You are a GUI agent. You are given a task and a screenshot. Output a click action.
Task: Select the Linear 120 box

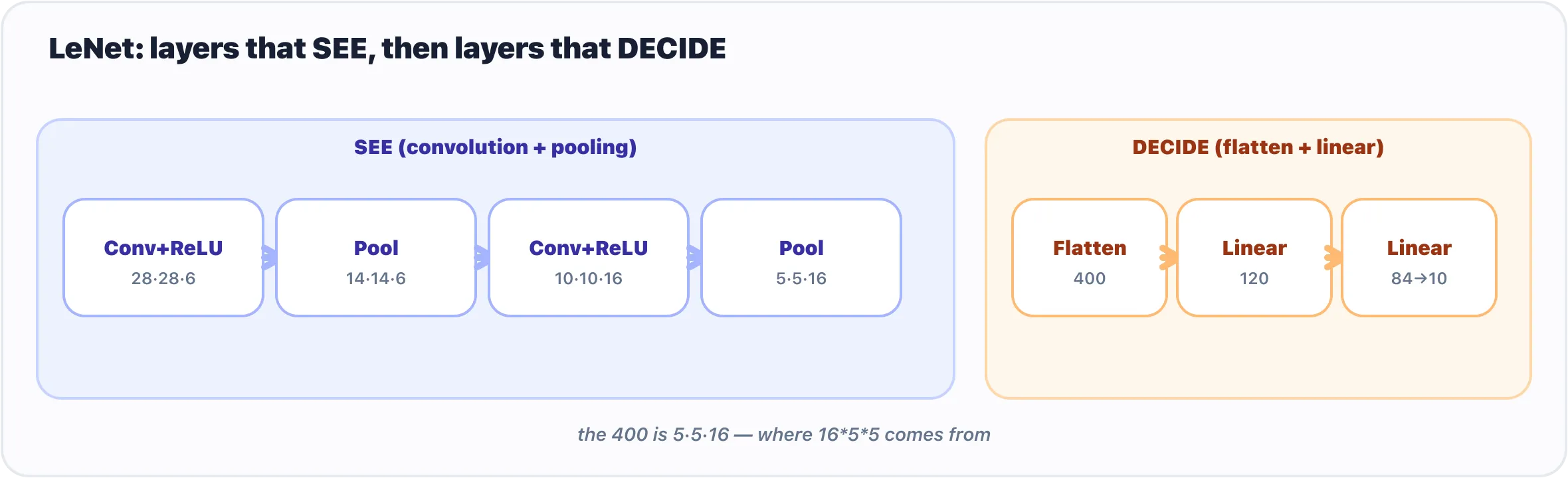[x=1254, y=258]
